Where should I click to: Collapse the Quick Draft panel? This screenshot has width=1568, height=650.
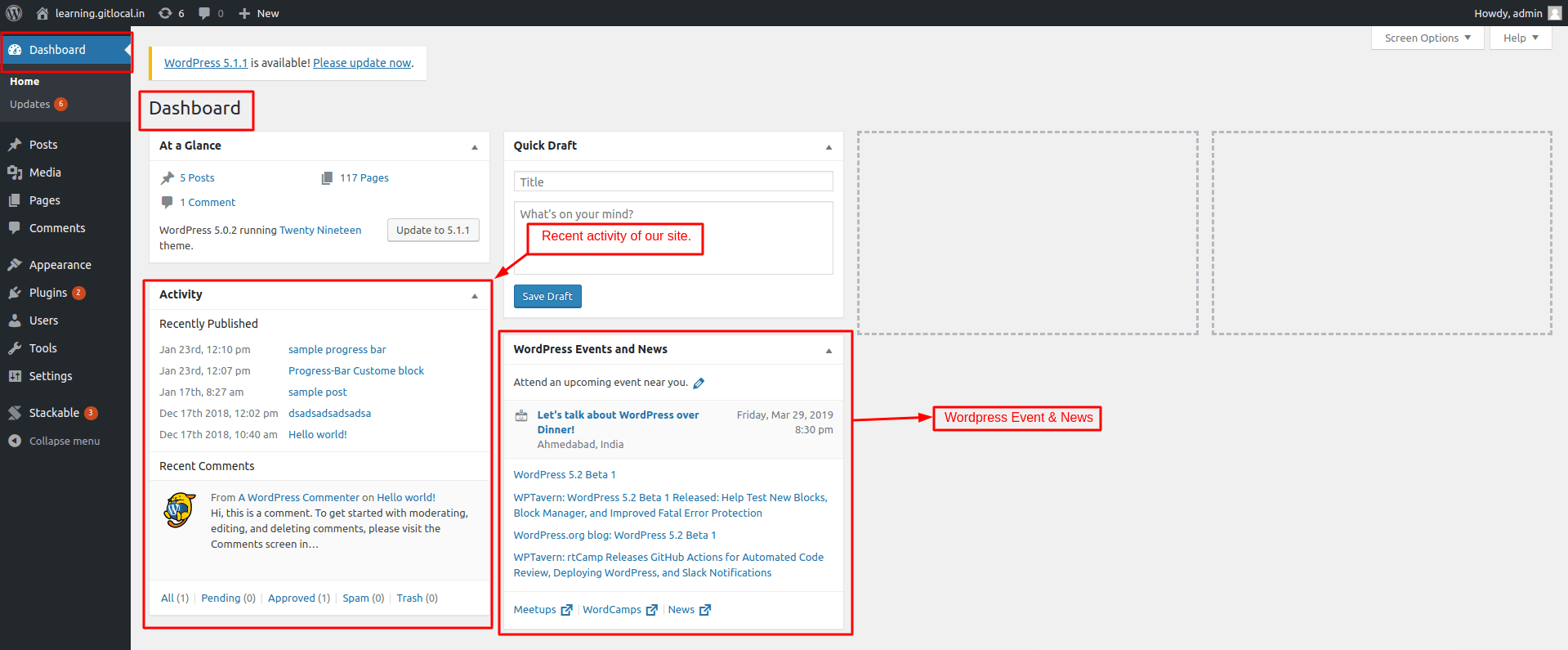[829, 147]
